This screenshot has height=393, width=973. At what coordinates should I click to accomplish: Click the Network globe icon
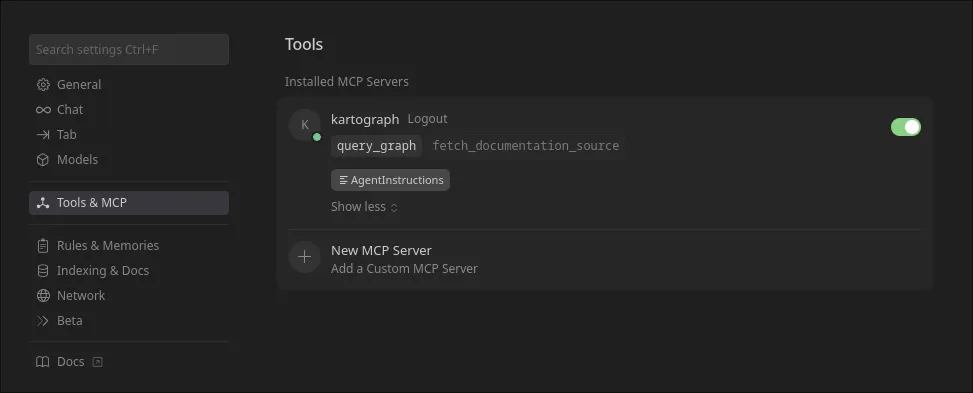click(43, 296)
